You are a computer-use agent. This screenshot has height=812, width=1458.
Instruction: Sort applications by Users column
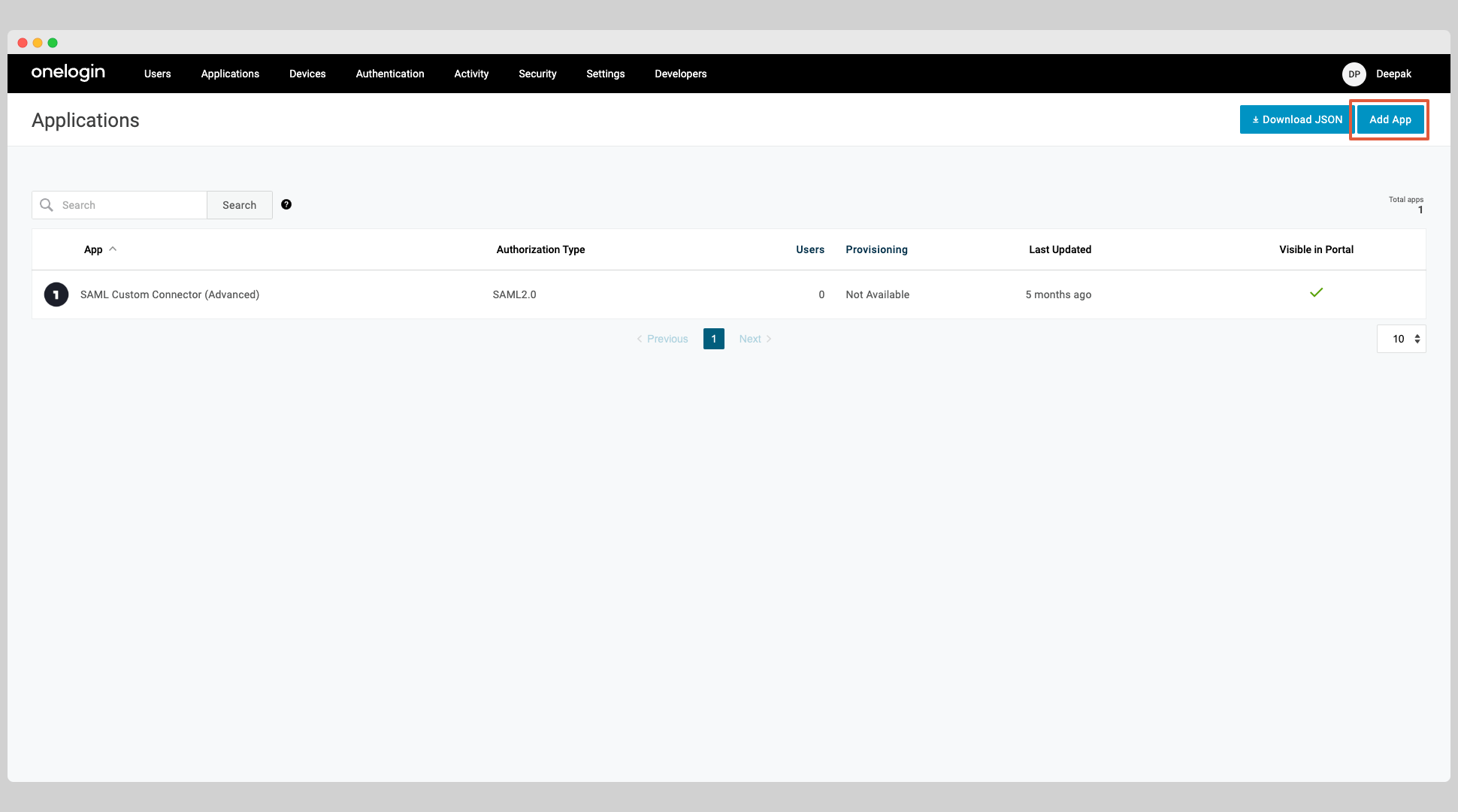[x=809, y=249]
